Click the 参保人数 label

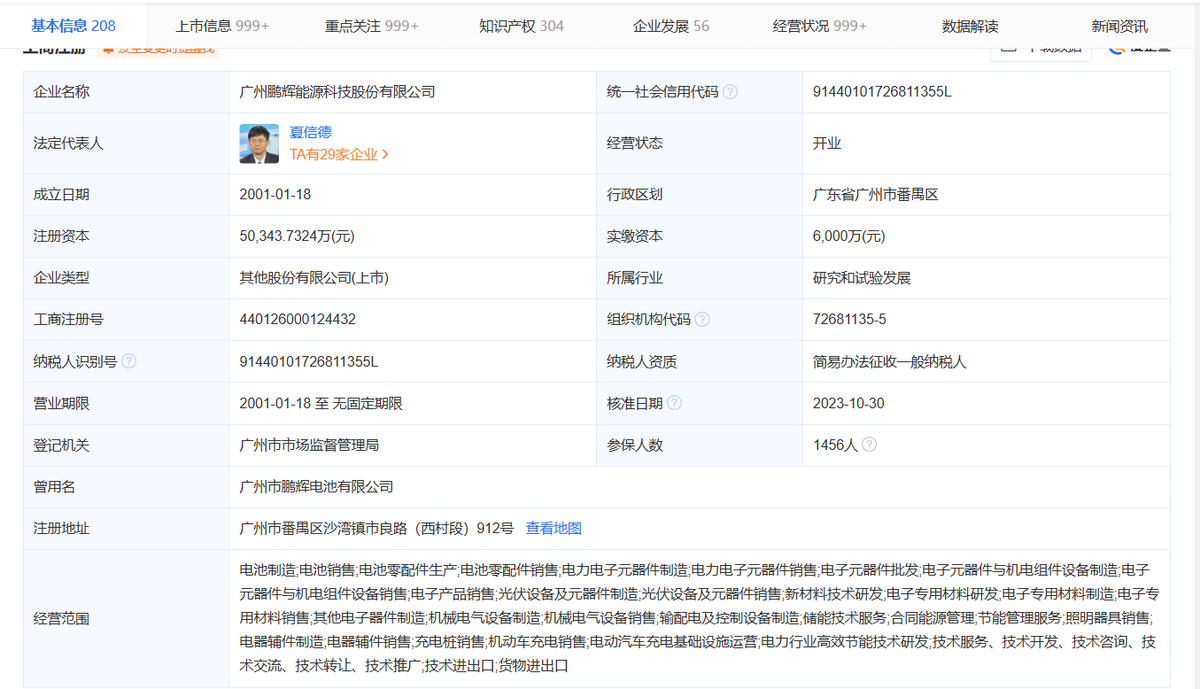click(x=634, y=445)
